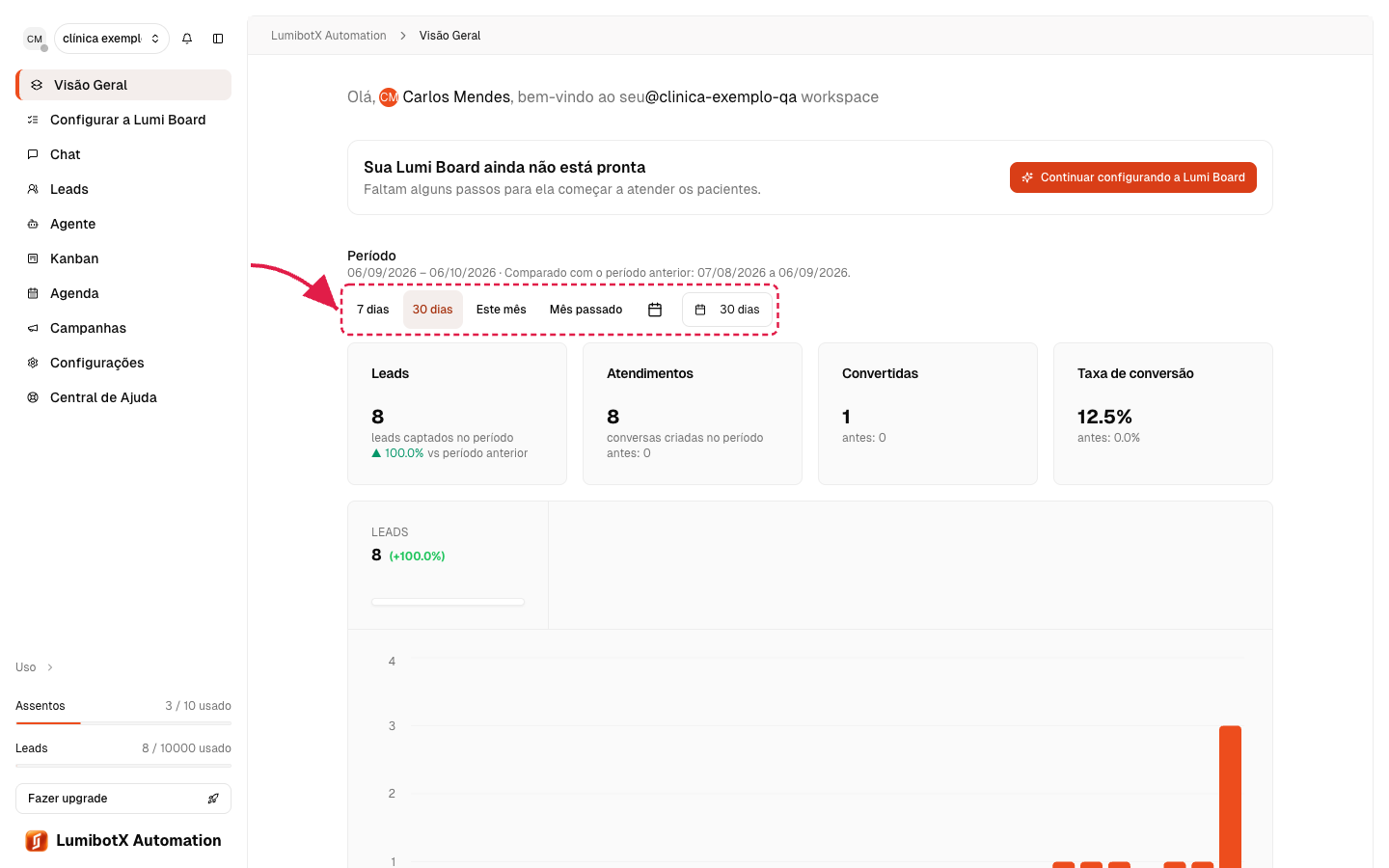This screenshot has height=868, width=1389.
Task: Click the "3 / 10 usado" text
Action: tap(198, 706)
